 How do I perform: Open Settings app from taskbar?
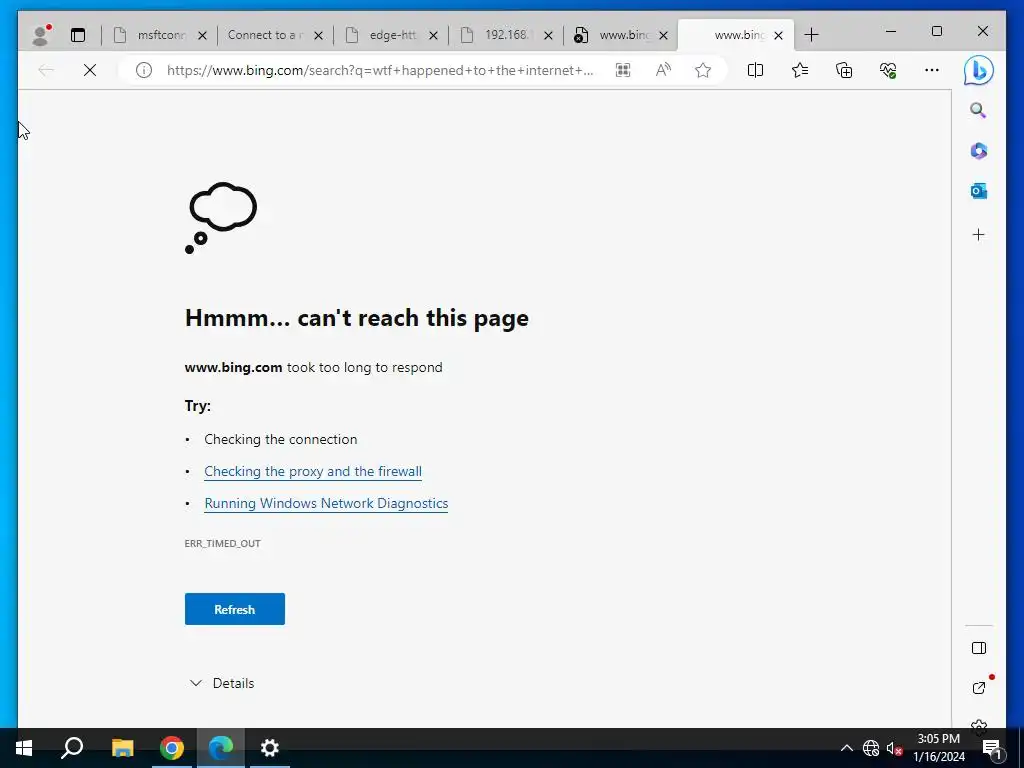pyautogui.click(x=270, y=748)
